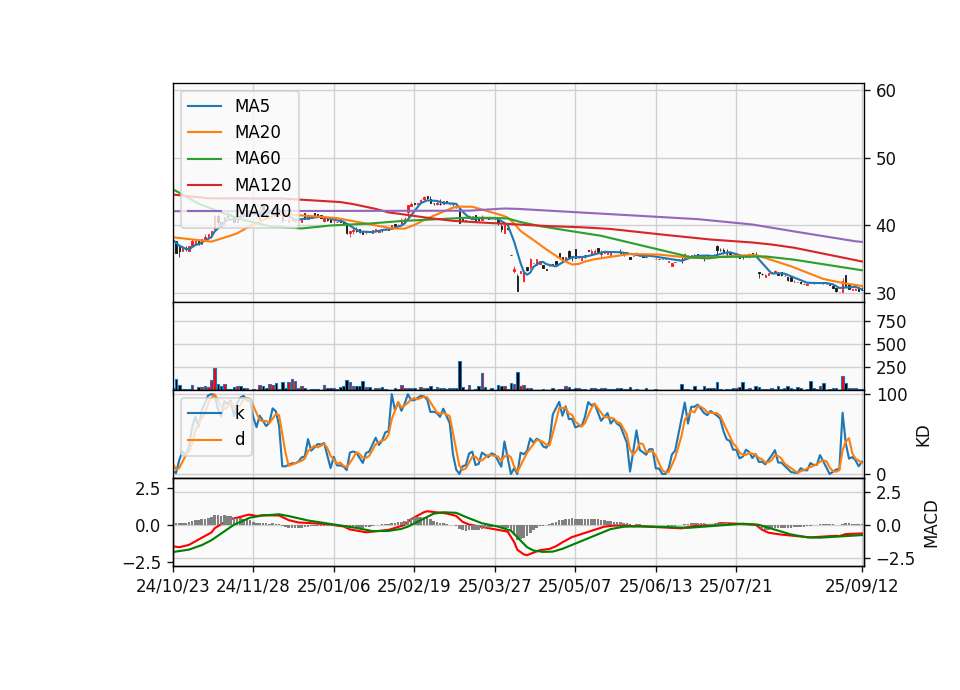960x690 pixels.
Task: Click the MACD vertical axis title
Action: (931, 525)
